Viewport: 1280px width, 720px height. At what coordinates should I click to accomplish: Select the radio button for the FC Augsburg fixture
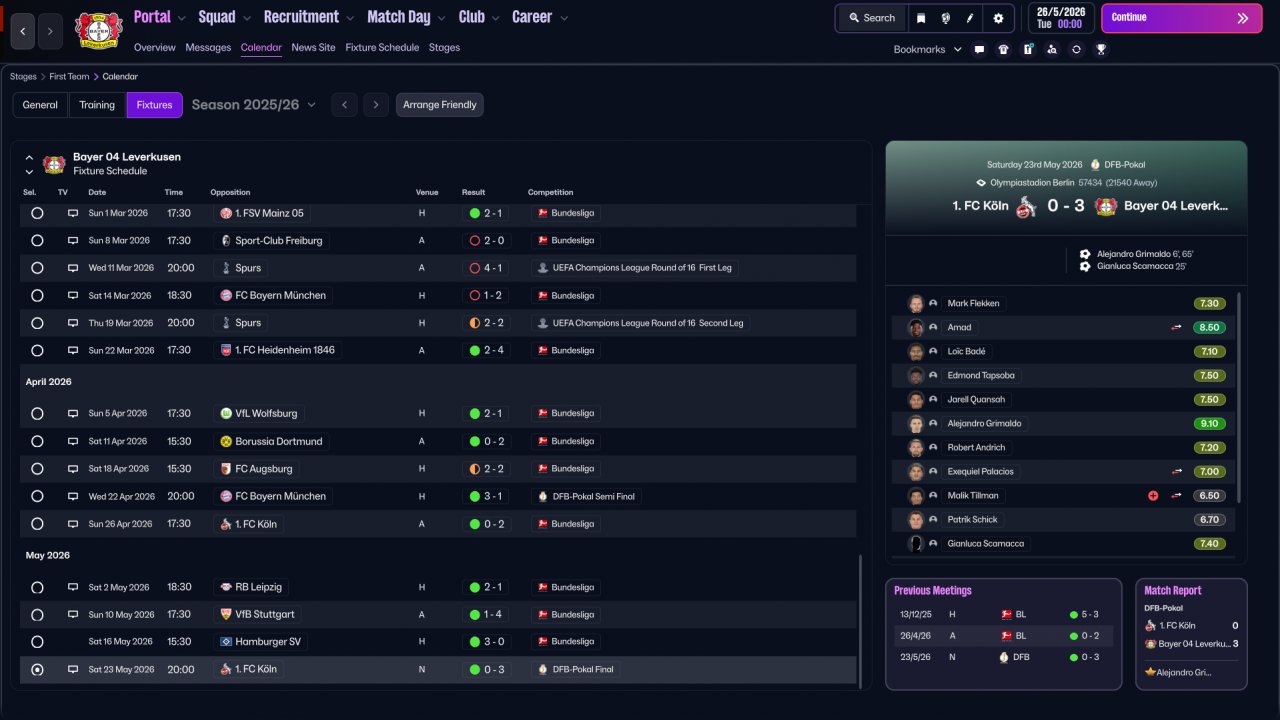click(37, 469)
